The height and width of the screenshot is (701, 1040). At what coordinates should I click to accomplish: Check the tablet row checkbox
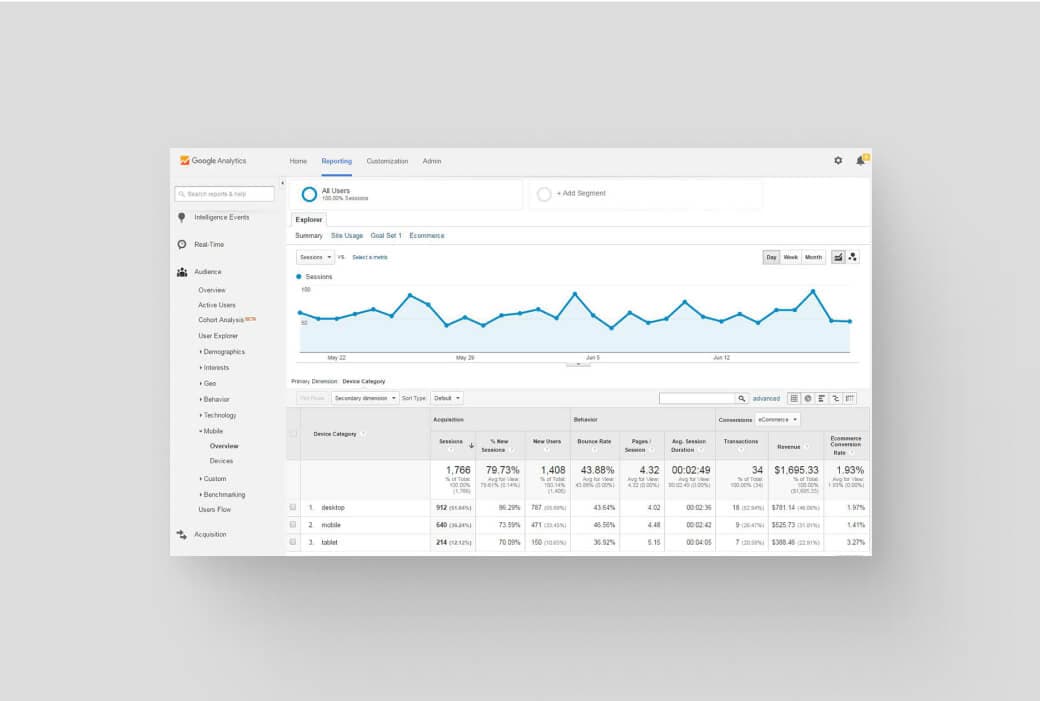coord(292,542)
